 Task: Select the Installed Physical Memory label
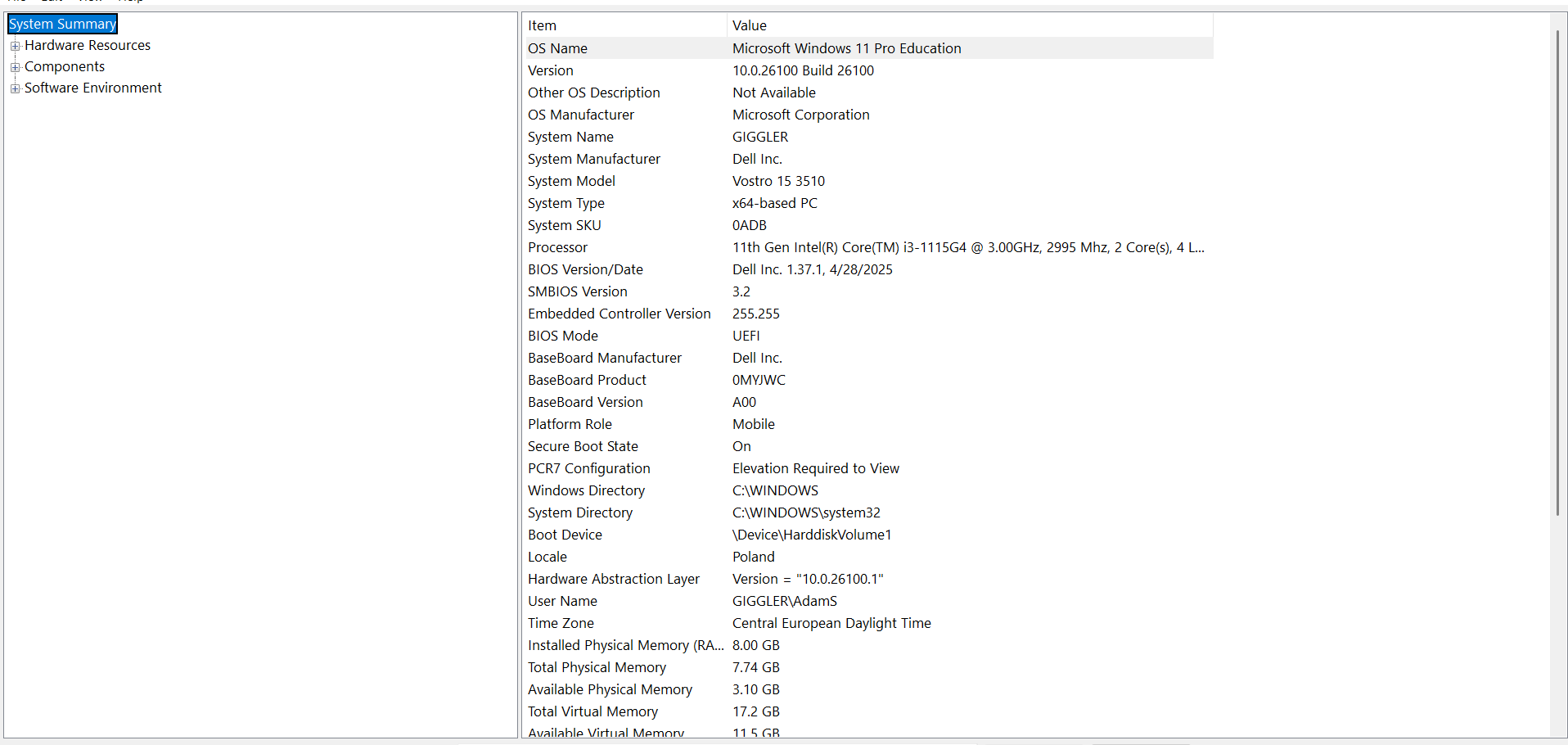(x=626, y=645)
